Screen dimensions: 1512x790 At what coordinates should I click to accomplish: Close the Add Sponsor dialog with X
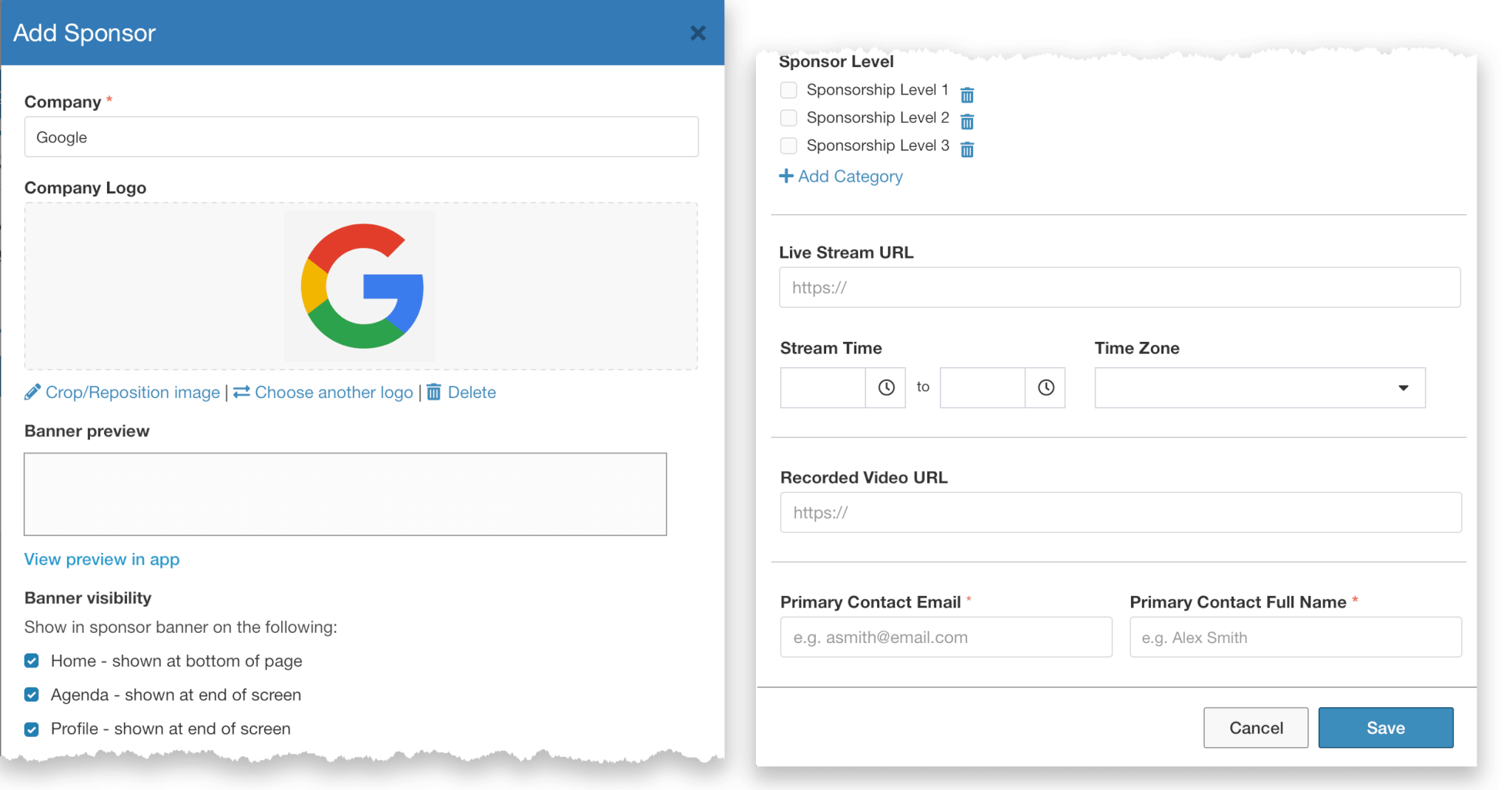pos(698,33)
